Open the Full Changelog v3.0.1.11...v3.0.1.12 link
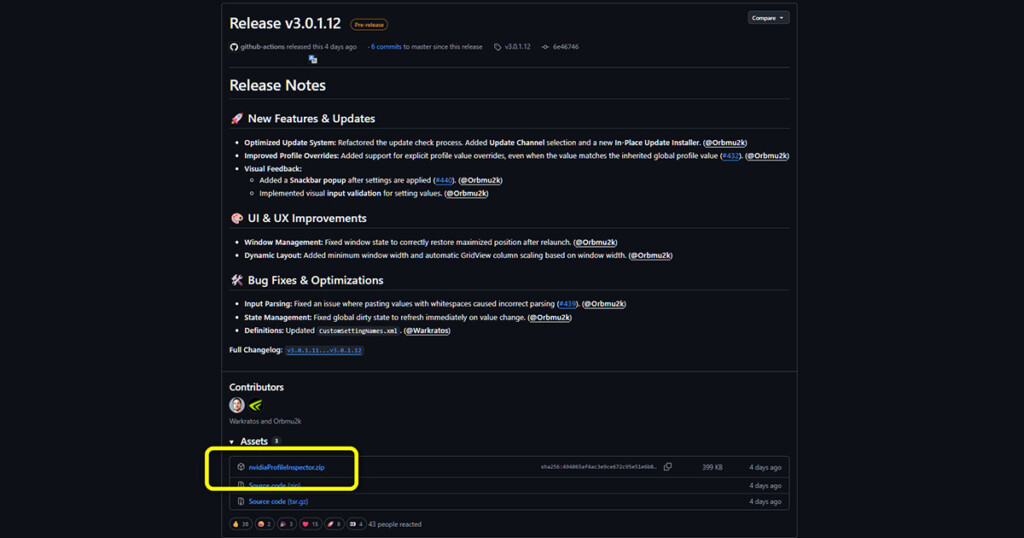This screenshot has width=1024, height=538. [325, 351]
